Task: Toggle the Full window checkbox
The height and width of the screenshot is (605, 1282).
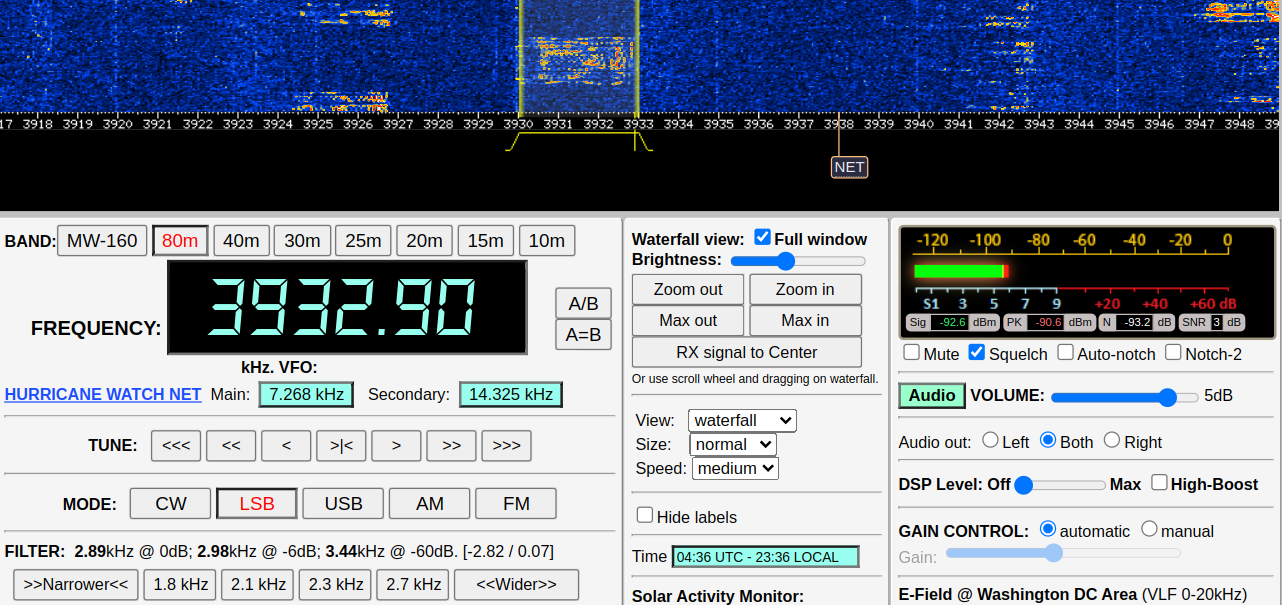Action: [762, 237]
